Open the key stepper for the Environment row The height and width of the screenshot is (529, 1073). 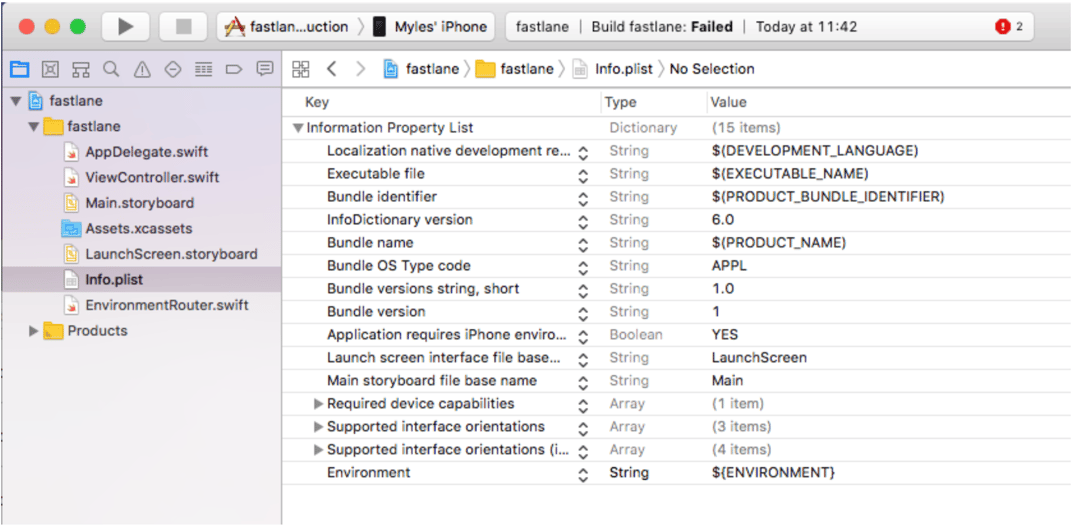tap(583, 476)
